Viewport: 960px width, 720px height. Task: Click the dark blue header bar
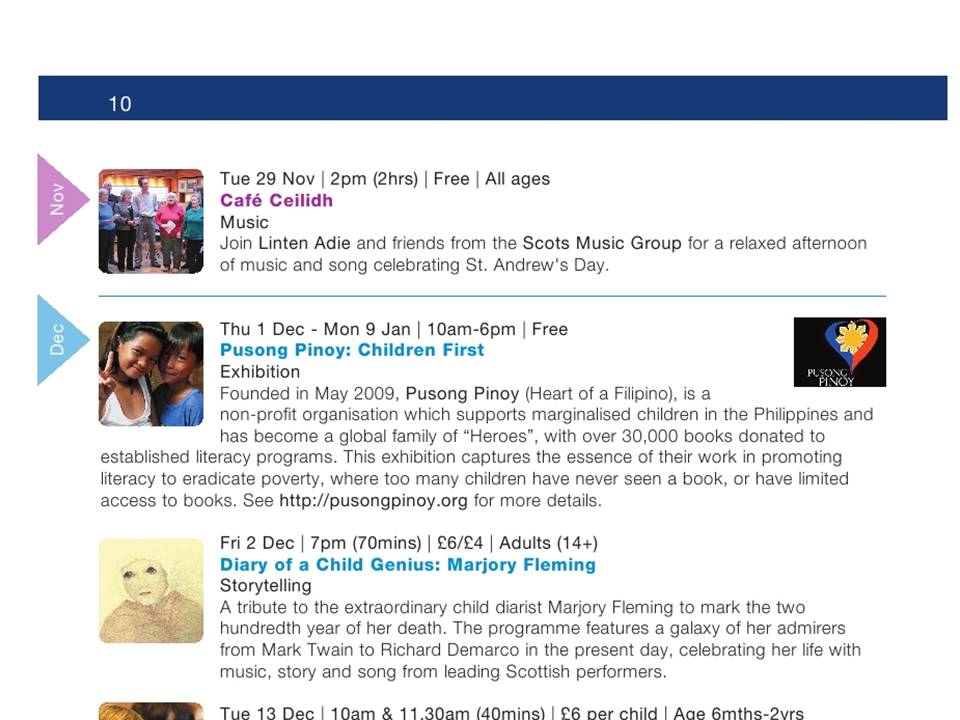(x=493, y=98)
